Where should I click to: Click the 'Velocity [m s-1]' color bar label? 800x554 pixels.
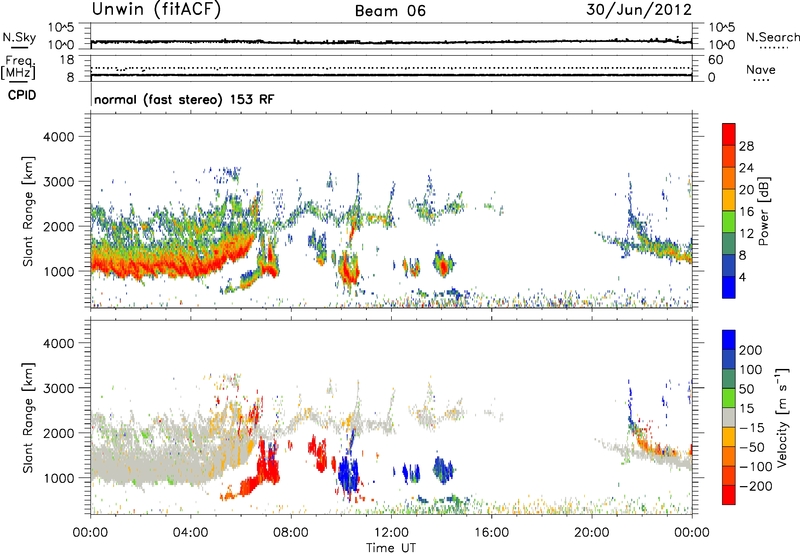[x=782, y=417]
